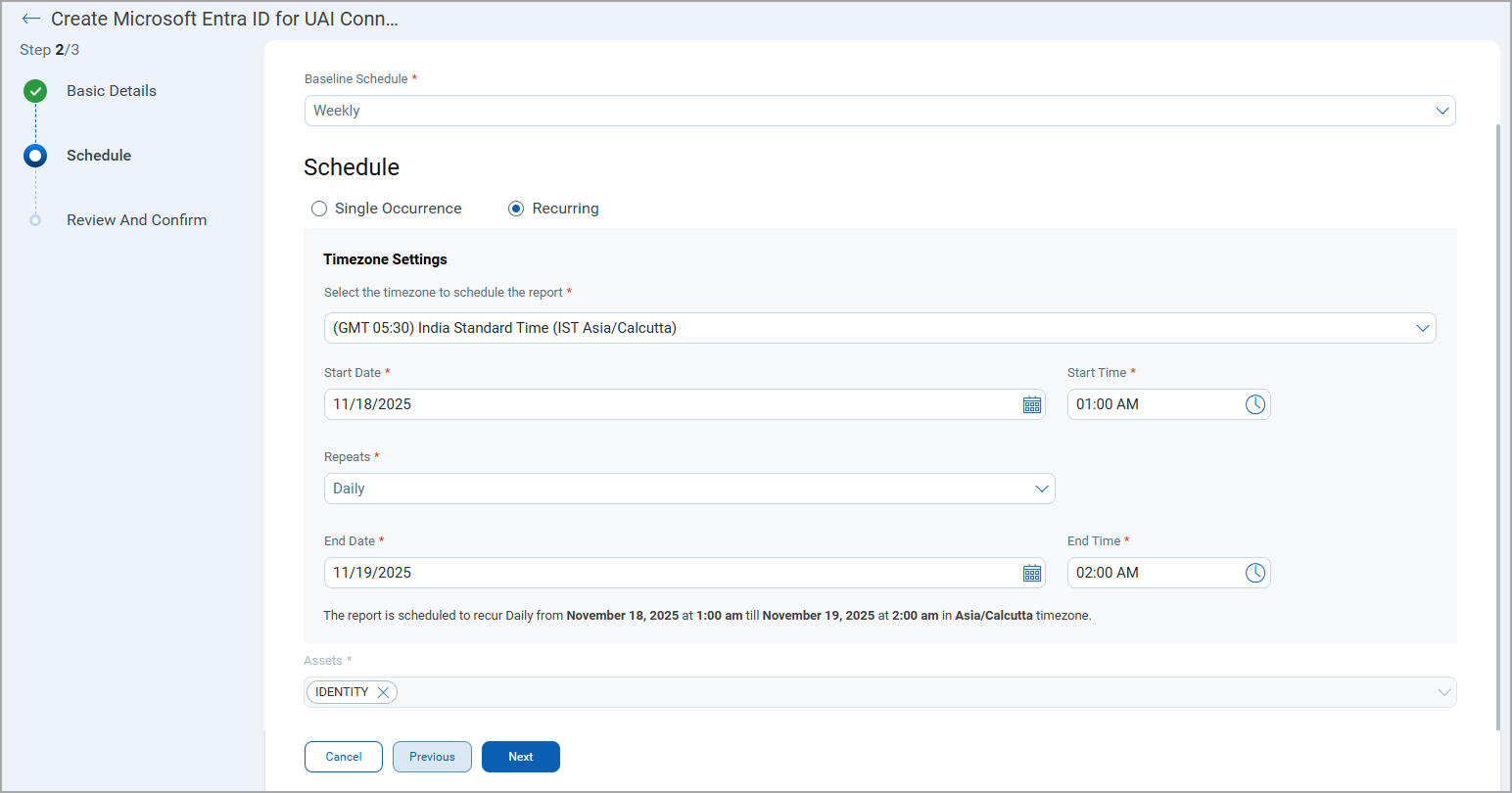Go to the Basic Details step

pyautogui.click(x=111, y=91)
